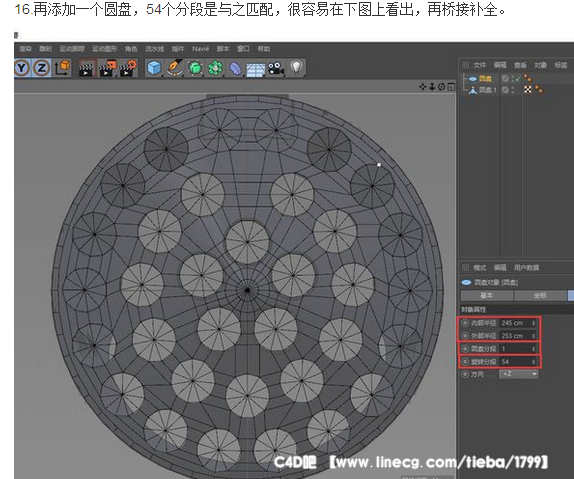This screenshot has width=574, height=479.
Task: Open Object Manager 标签 menu
Action: point(561,65)
